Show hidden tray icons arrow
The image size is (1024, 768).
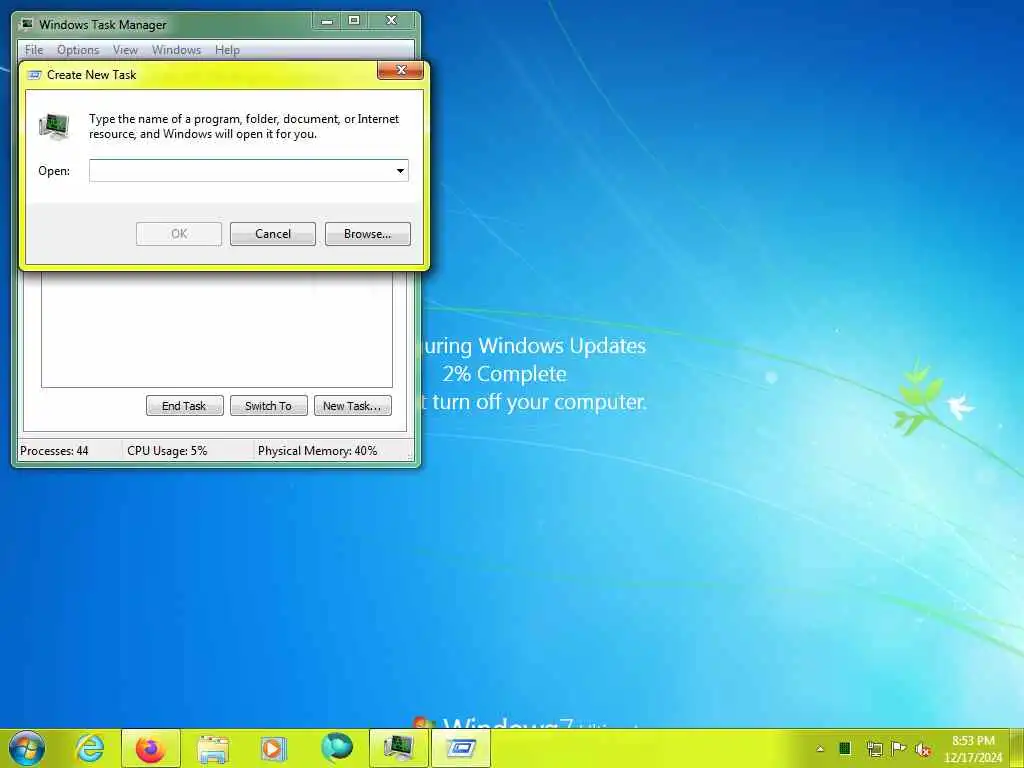pyautogui.click(x=820, y=749)
